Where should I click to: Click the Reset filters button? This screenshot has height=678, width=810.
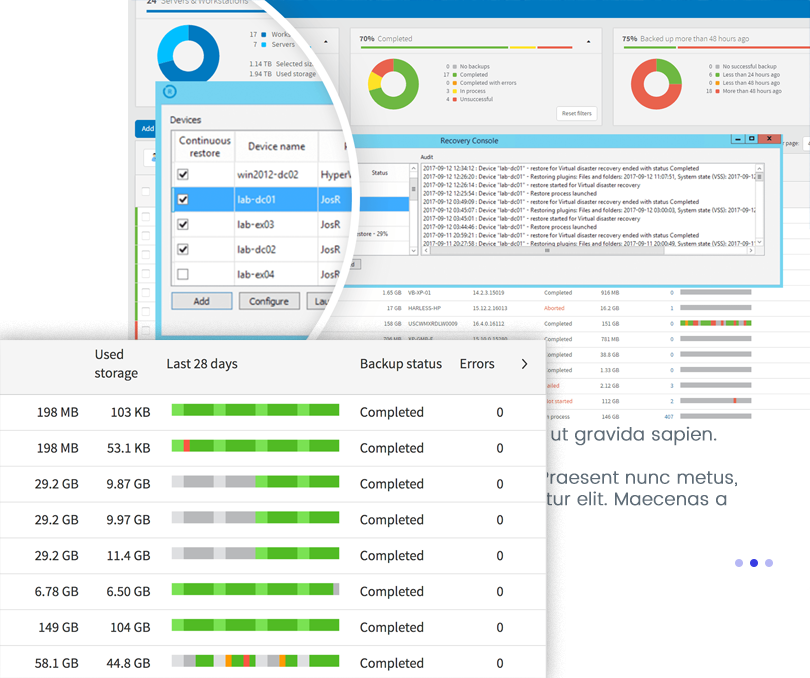(x=577, y=112)
